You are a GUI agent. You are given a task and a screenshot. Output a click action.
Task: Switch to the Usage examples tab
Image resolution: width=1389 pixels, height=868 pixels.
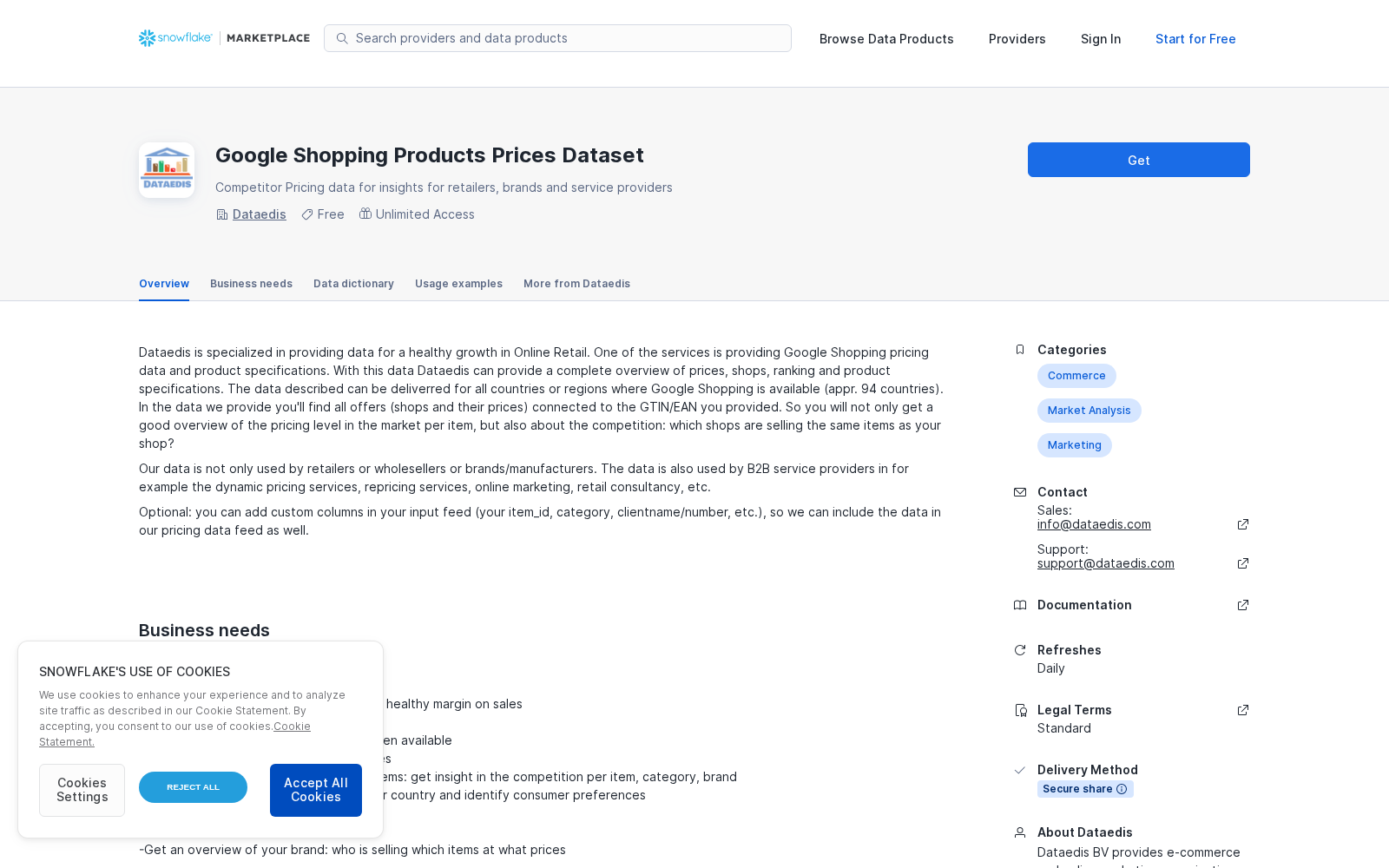point(458,284)
